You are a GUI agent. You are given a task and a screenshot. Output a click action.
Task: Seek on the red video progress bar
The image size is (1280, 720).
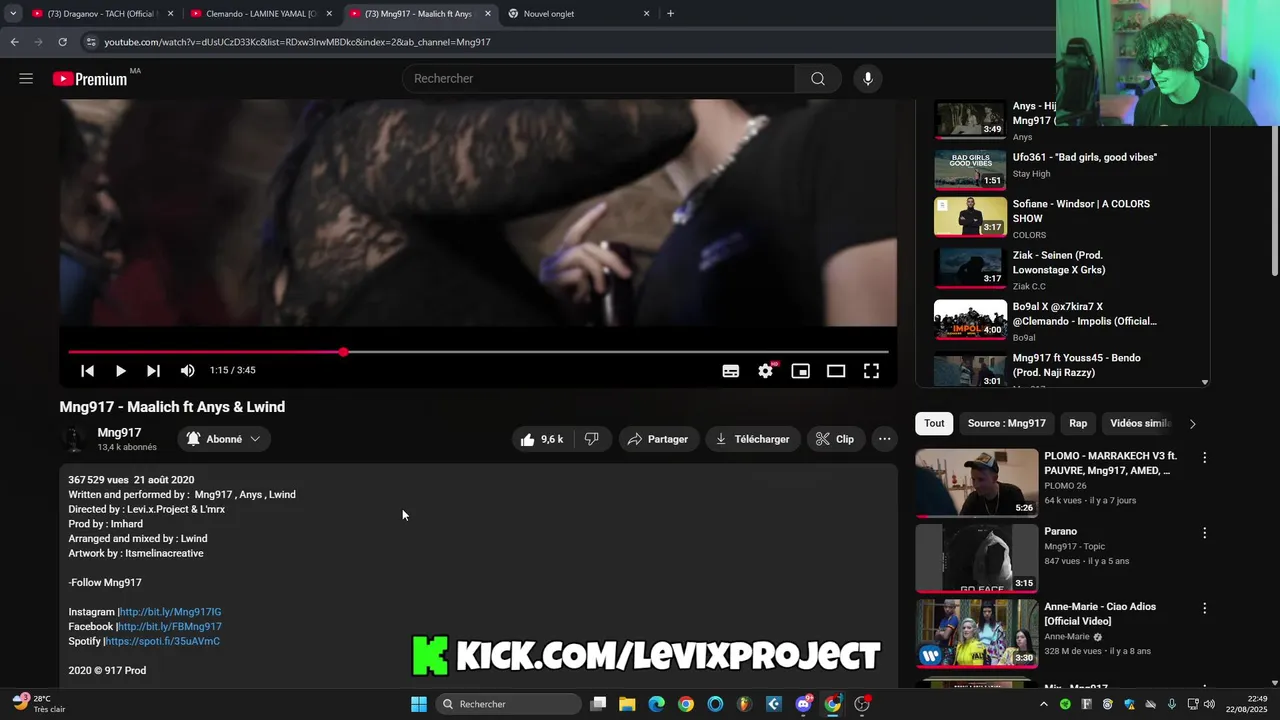[x=478, y=352]
